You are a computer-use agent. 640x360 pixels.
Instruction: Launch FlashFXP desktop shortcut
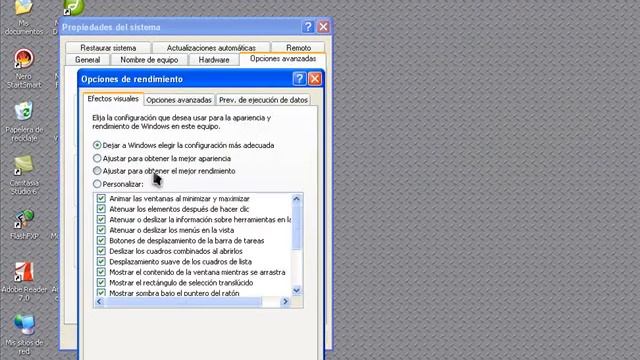click(x=24, y=224)
